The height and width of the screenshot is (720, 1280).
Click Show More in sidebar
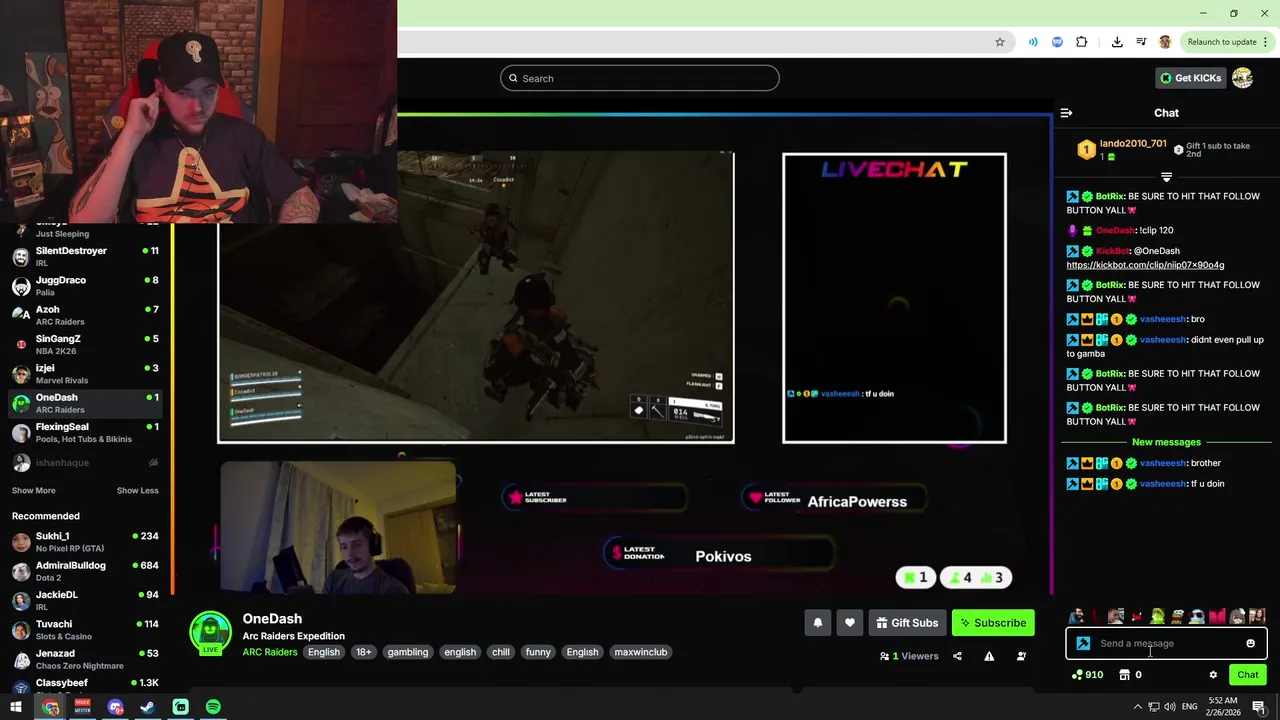(33, 491)
